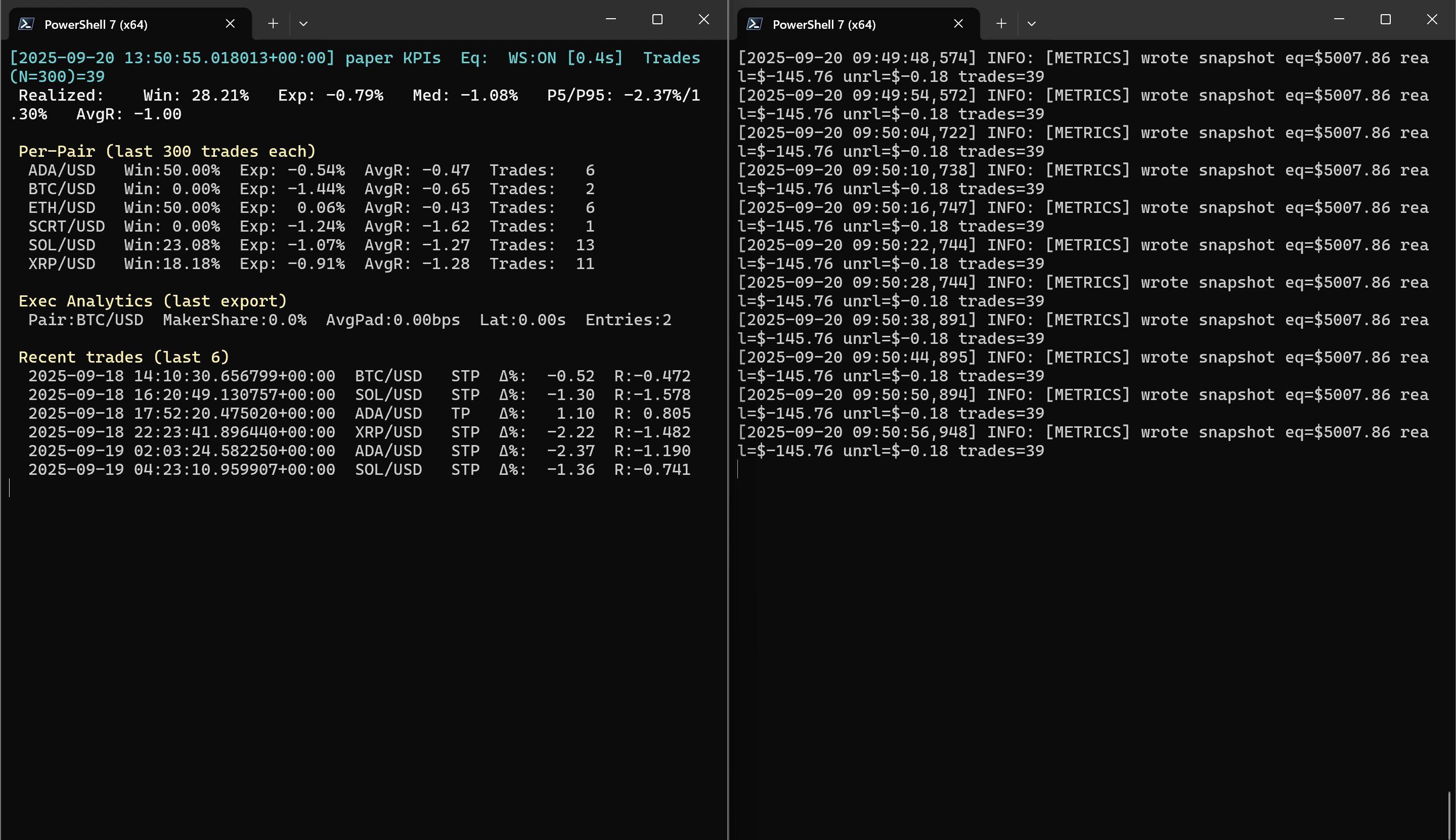
Task: Click scrollbar thumb in the METRICS log window
Action: (1448, 815)
